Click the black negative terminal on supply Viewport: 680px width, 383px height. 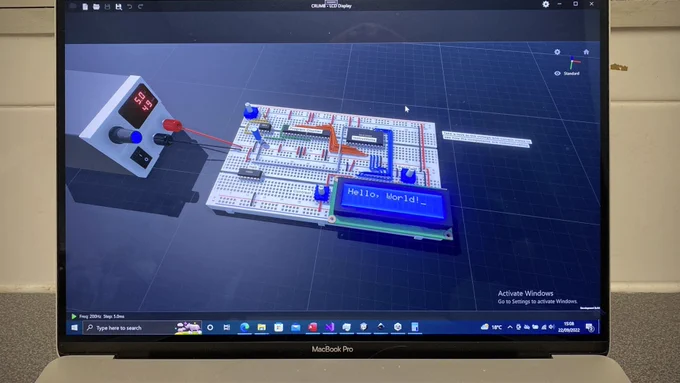163,140
